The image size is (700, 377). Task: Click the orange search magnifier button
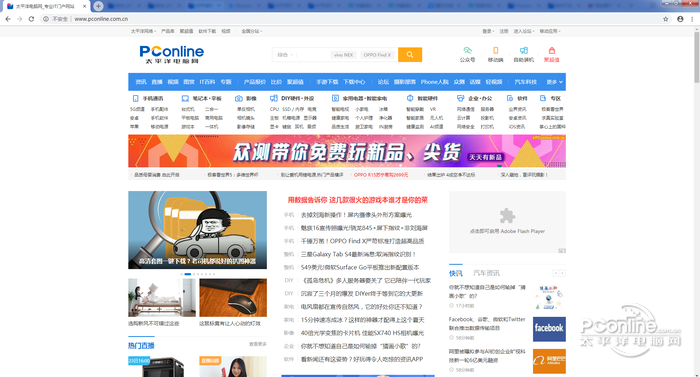pos(410,54)
